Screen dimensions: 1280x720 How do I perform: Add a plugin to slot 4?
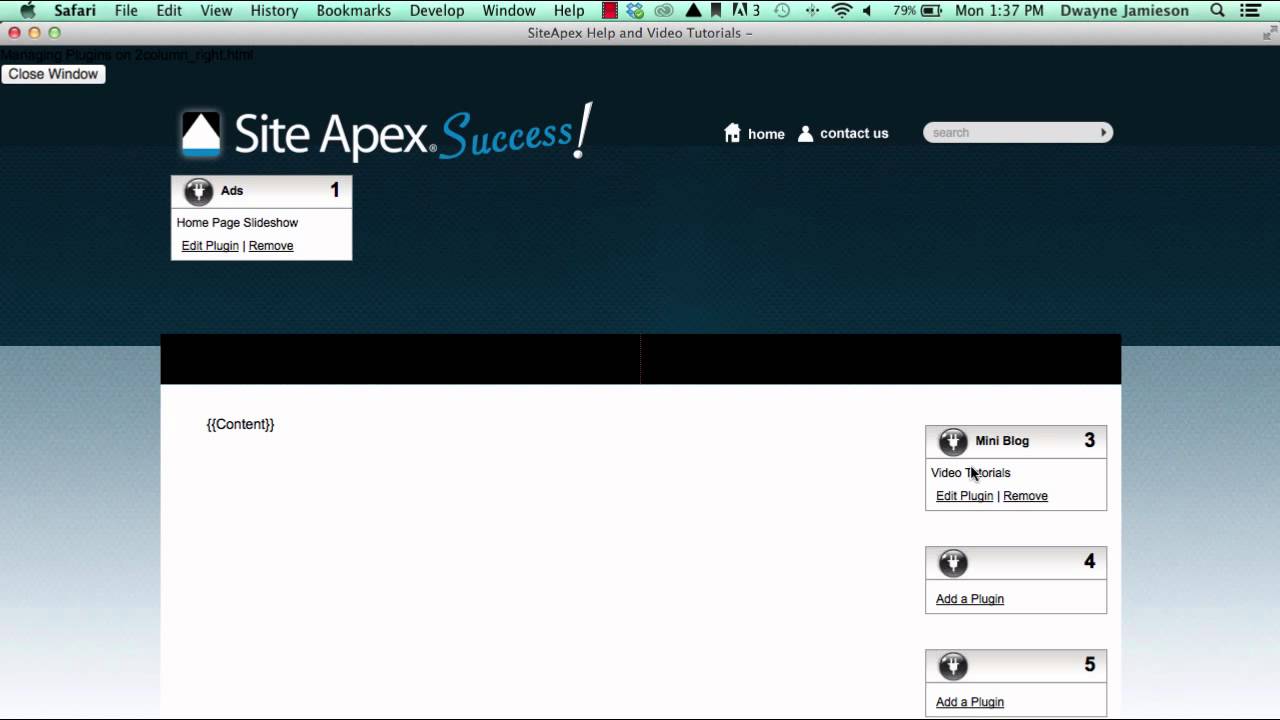(x=970, y=599)
